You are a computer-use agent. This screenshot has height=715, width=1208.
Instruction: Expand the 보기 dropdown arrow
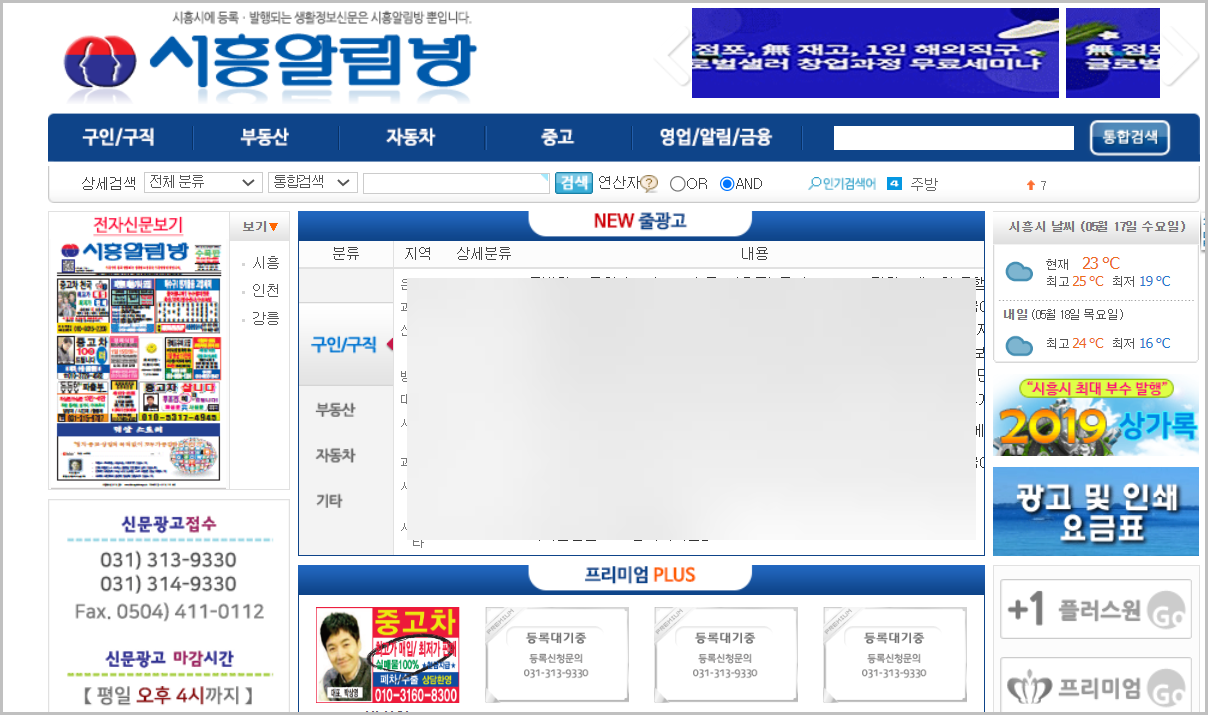(273, 227)
